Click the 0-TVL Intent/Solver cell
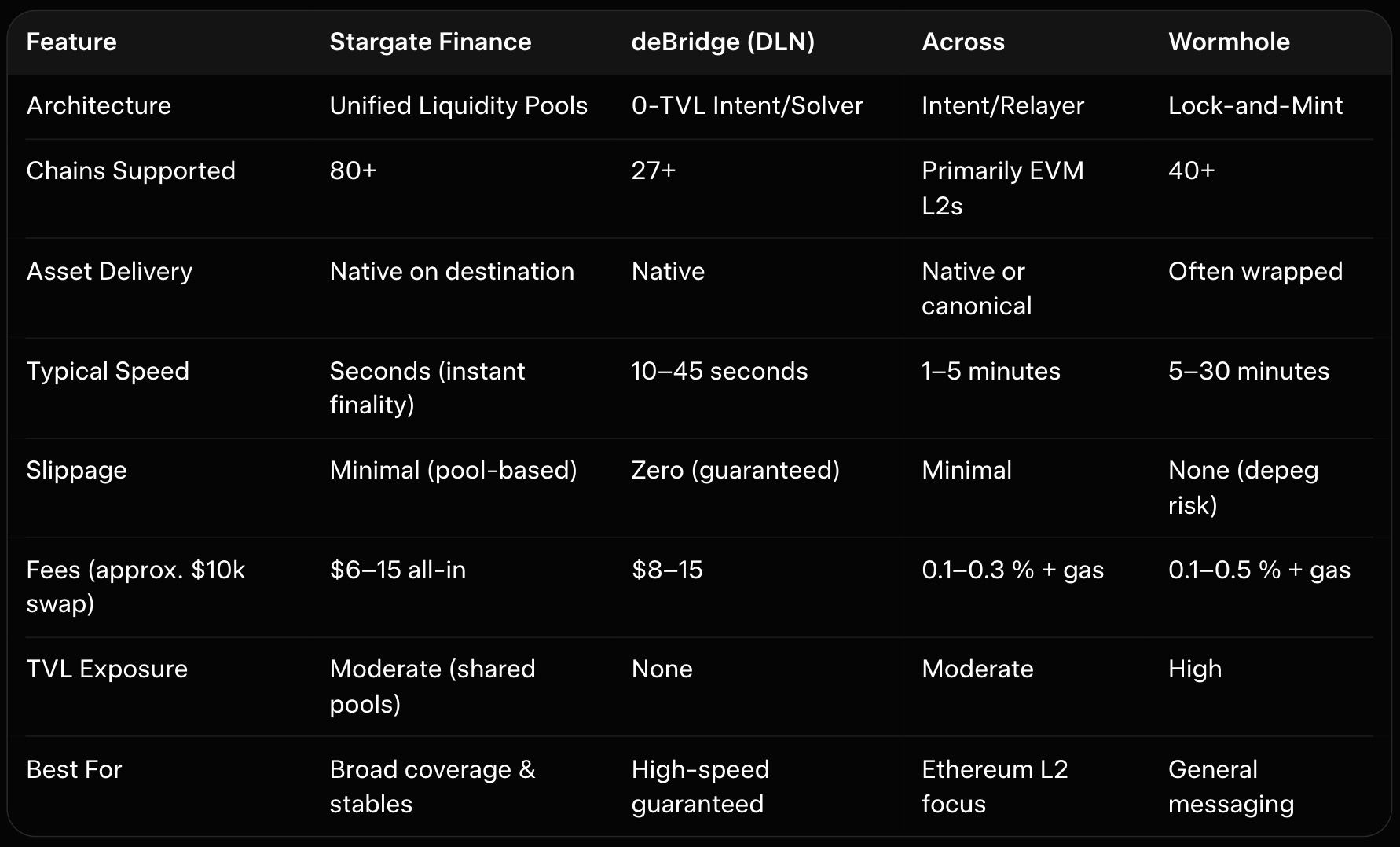Viewport: 1400px width, 847px height. 746,105
